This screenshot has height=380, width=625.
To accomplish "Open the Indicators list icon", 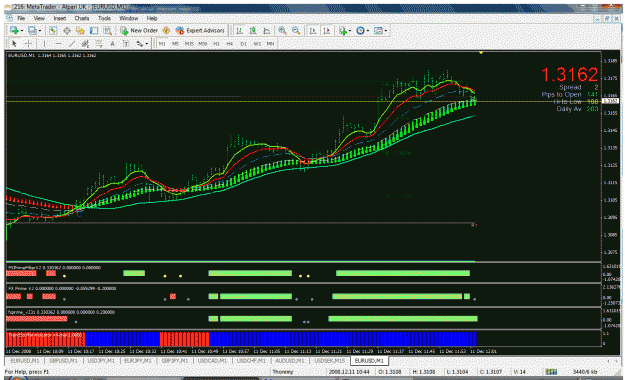I will click(x=343, y=31).
